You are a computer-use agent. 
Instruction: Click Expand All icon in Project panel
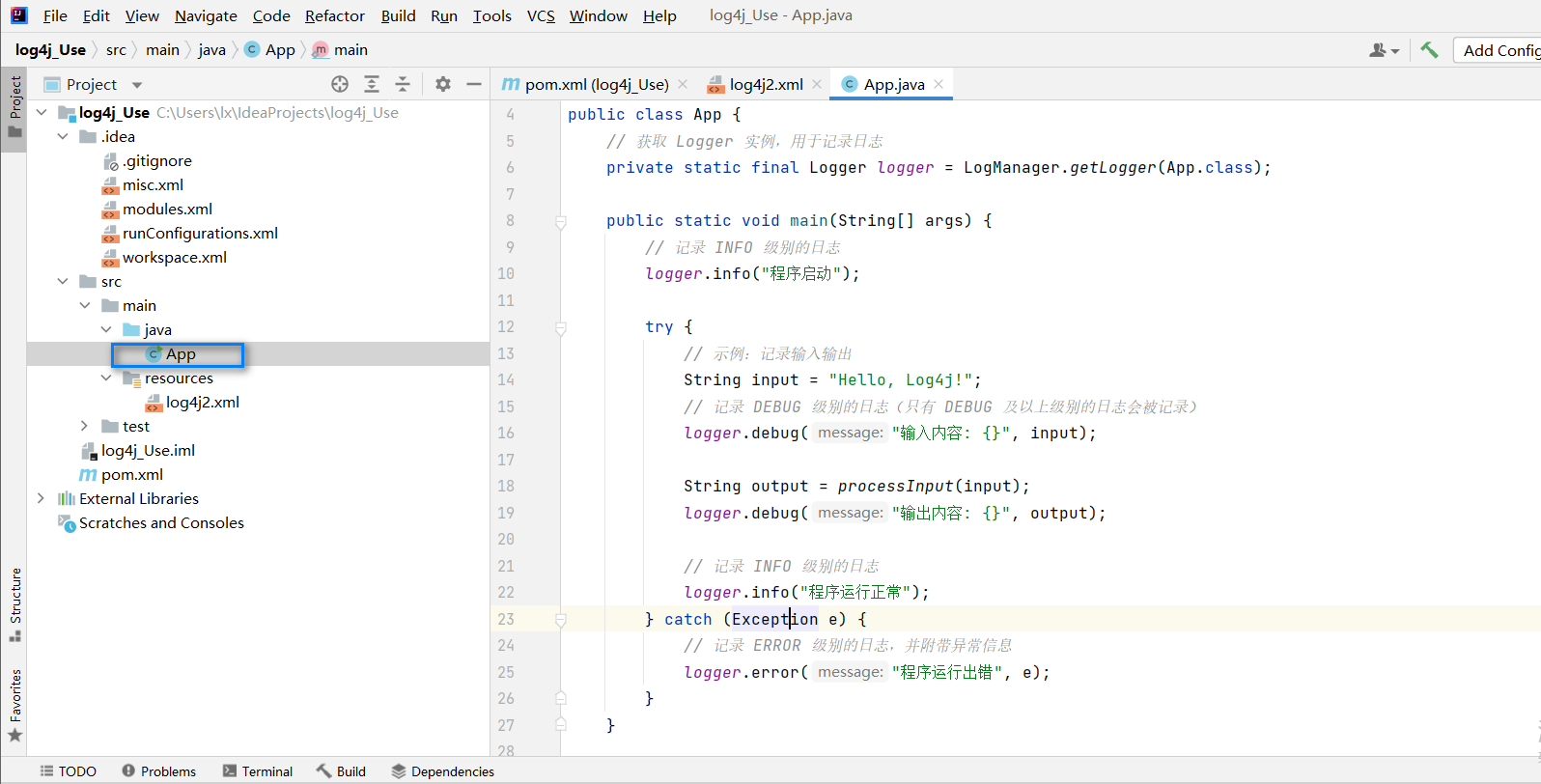372,84
